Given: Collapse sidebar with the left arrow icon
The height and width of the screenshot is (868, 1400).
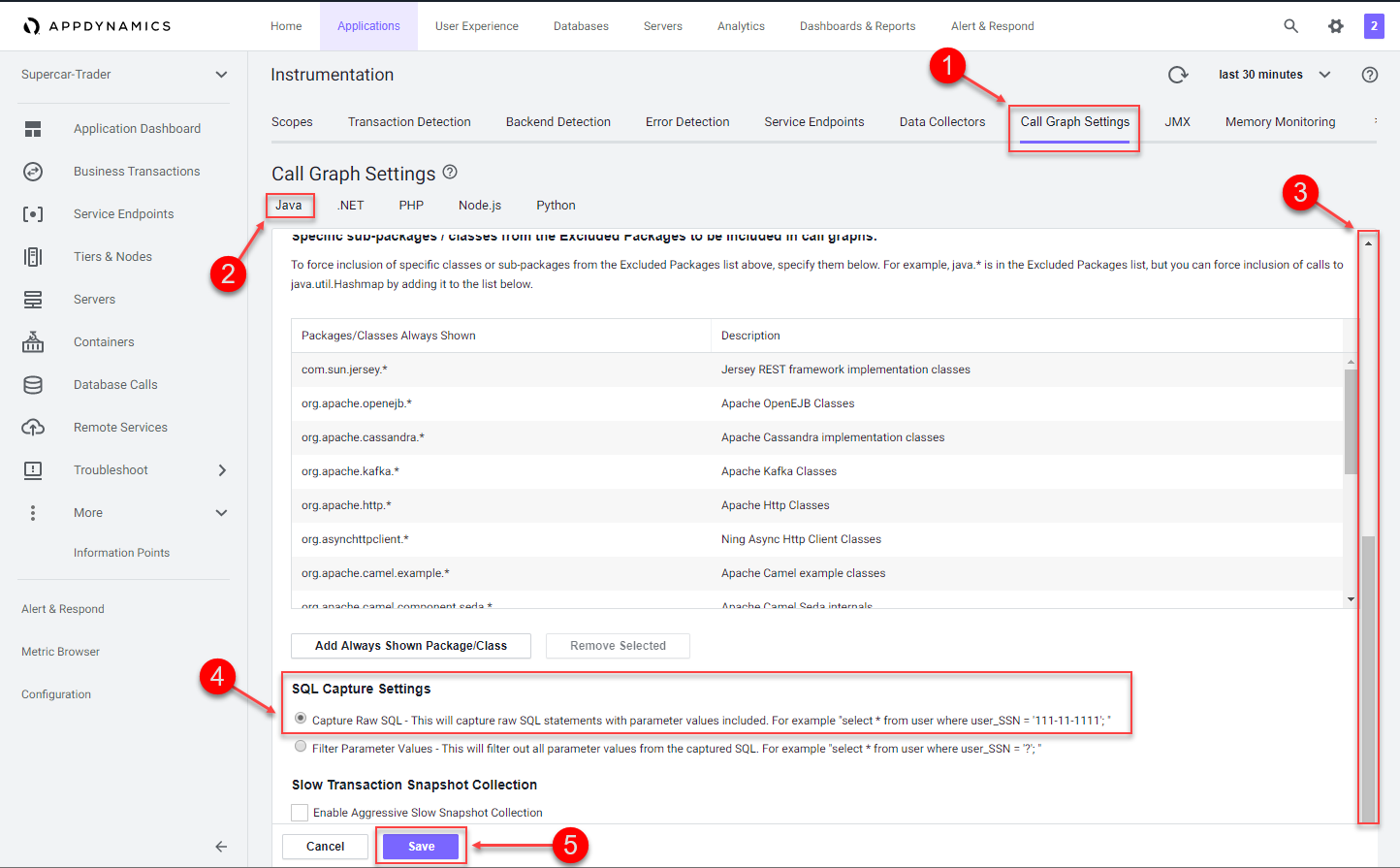Looking at the screenshot, I should tap(221, 847).
